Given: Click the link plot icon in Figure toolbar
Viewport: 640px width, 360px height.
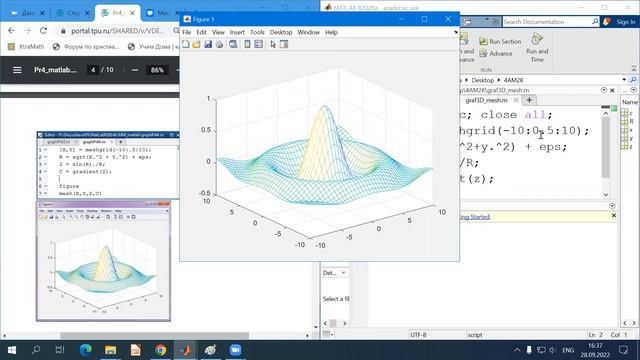Looking at the screenshot, I should pyautogui.click(x=233, y=44).
